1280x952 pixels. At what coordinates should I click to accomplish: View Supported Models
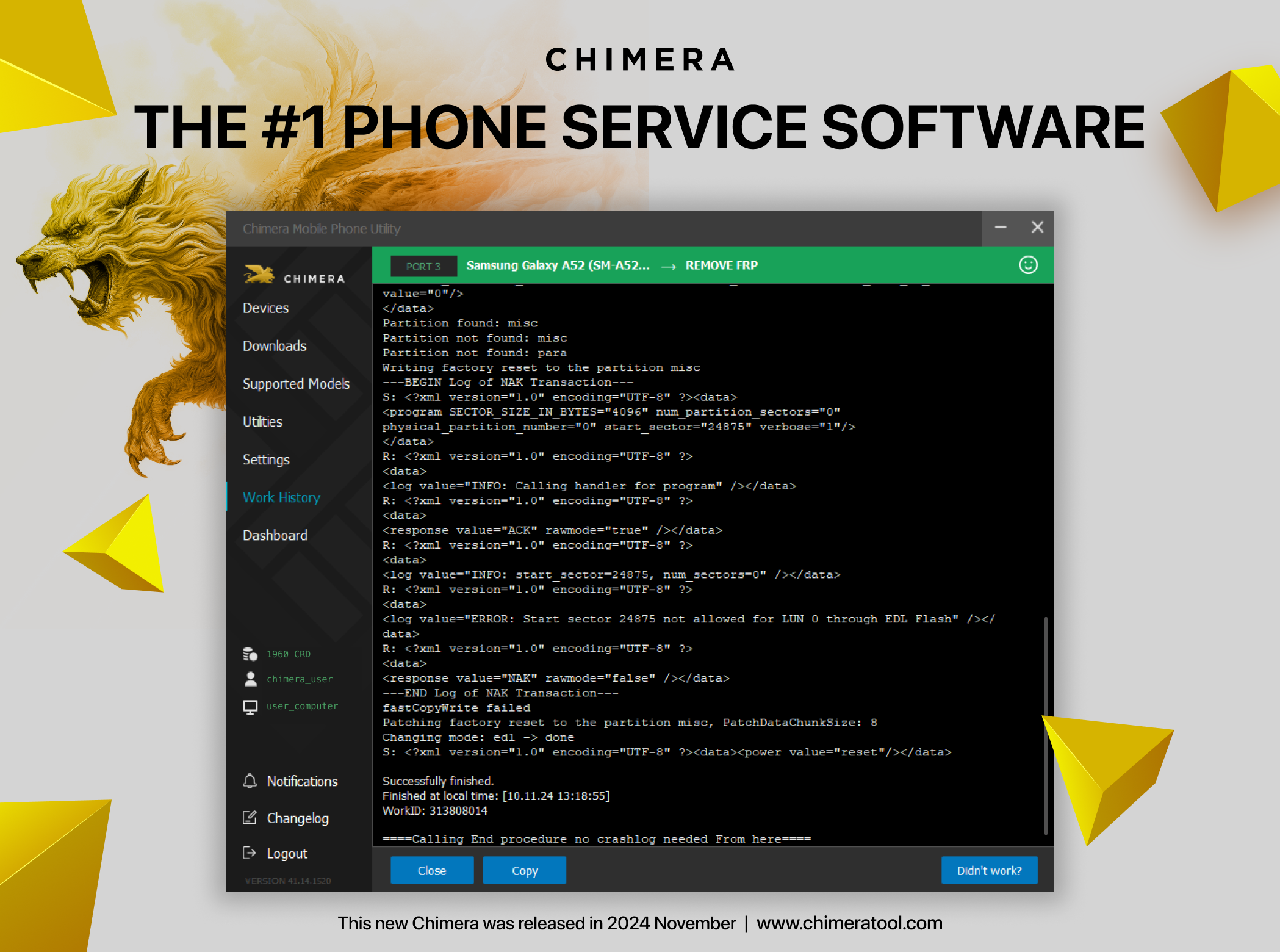(296, 384)
